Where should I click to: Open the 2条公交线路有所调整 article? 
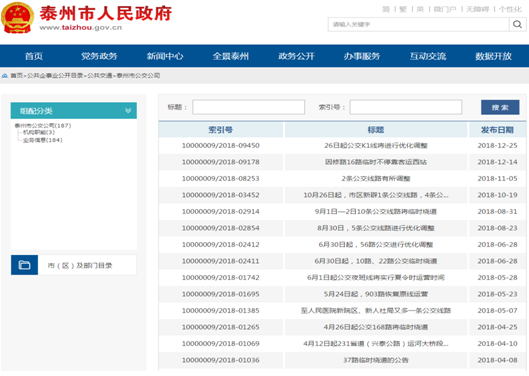376,179
